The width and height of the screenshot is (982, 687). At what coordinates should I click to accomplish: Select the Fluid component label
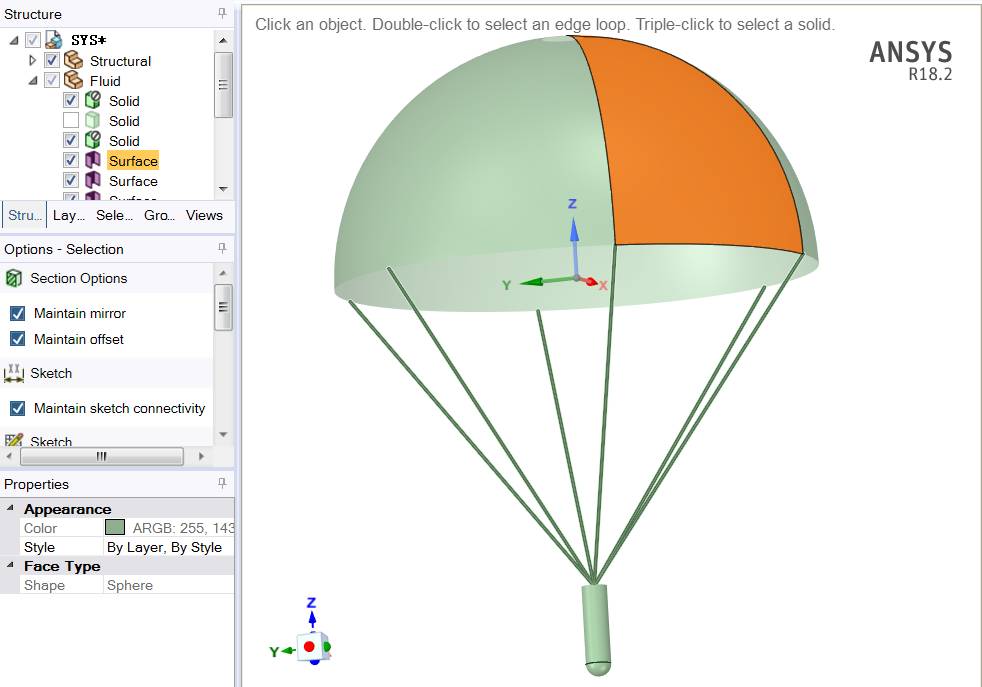(x=105, y=81)
